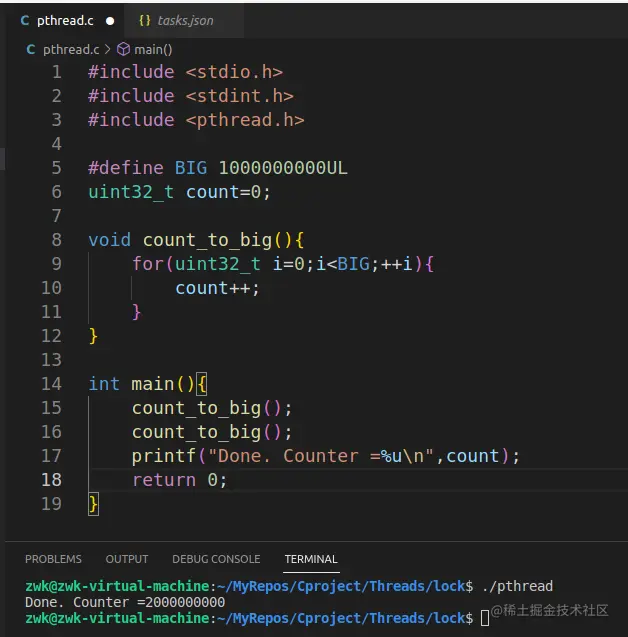Click the braces JSON icon on tasks.json tab
628x637 pixels.
[x=145, y=21]
